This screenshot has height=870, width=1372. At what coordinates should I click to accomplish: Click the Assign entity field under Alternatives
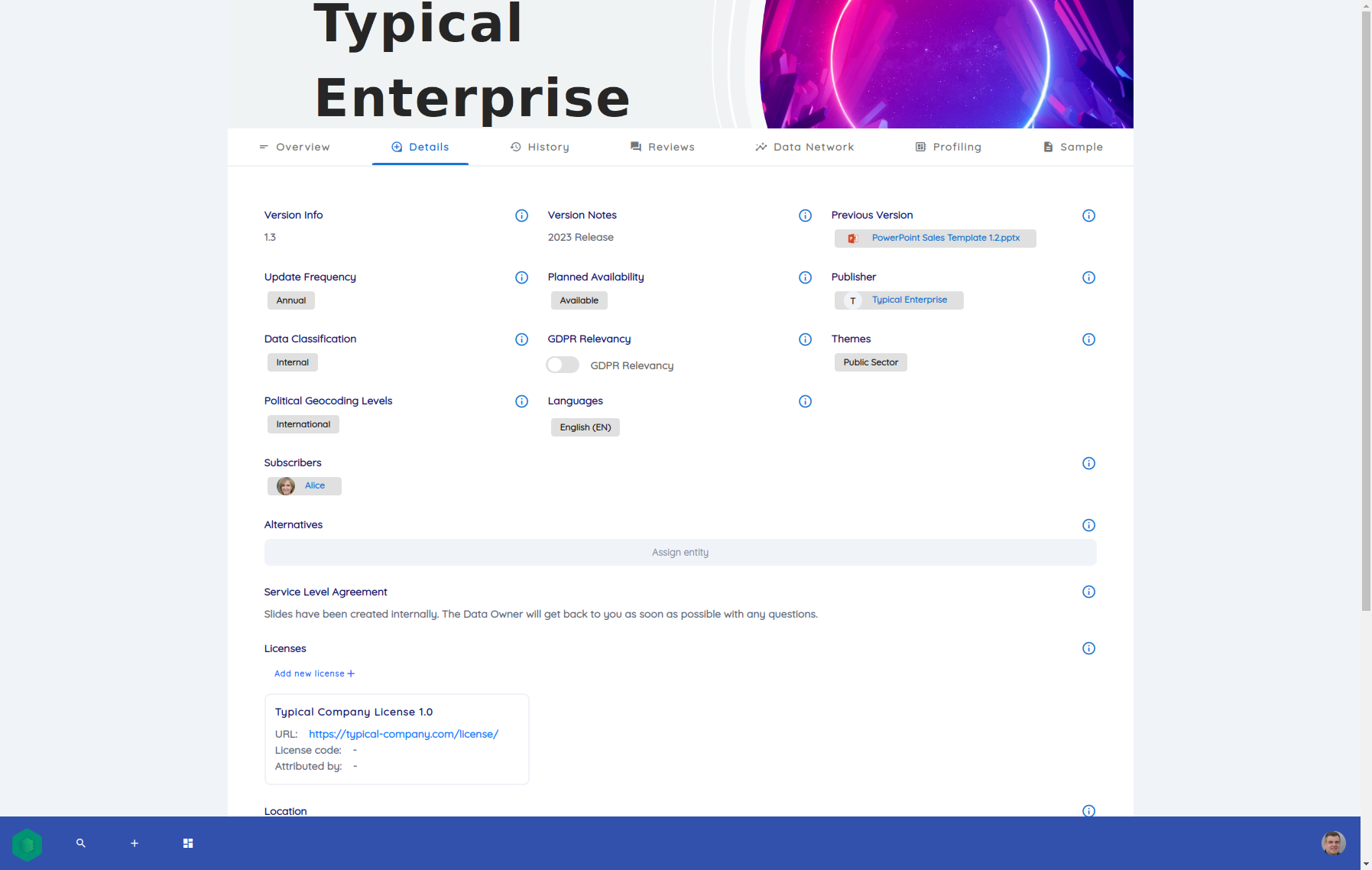click(680, 553)
